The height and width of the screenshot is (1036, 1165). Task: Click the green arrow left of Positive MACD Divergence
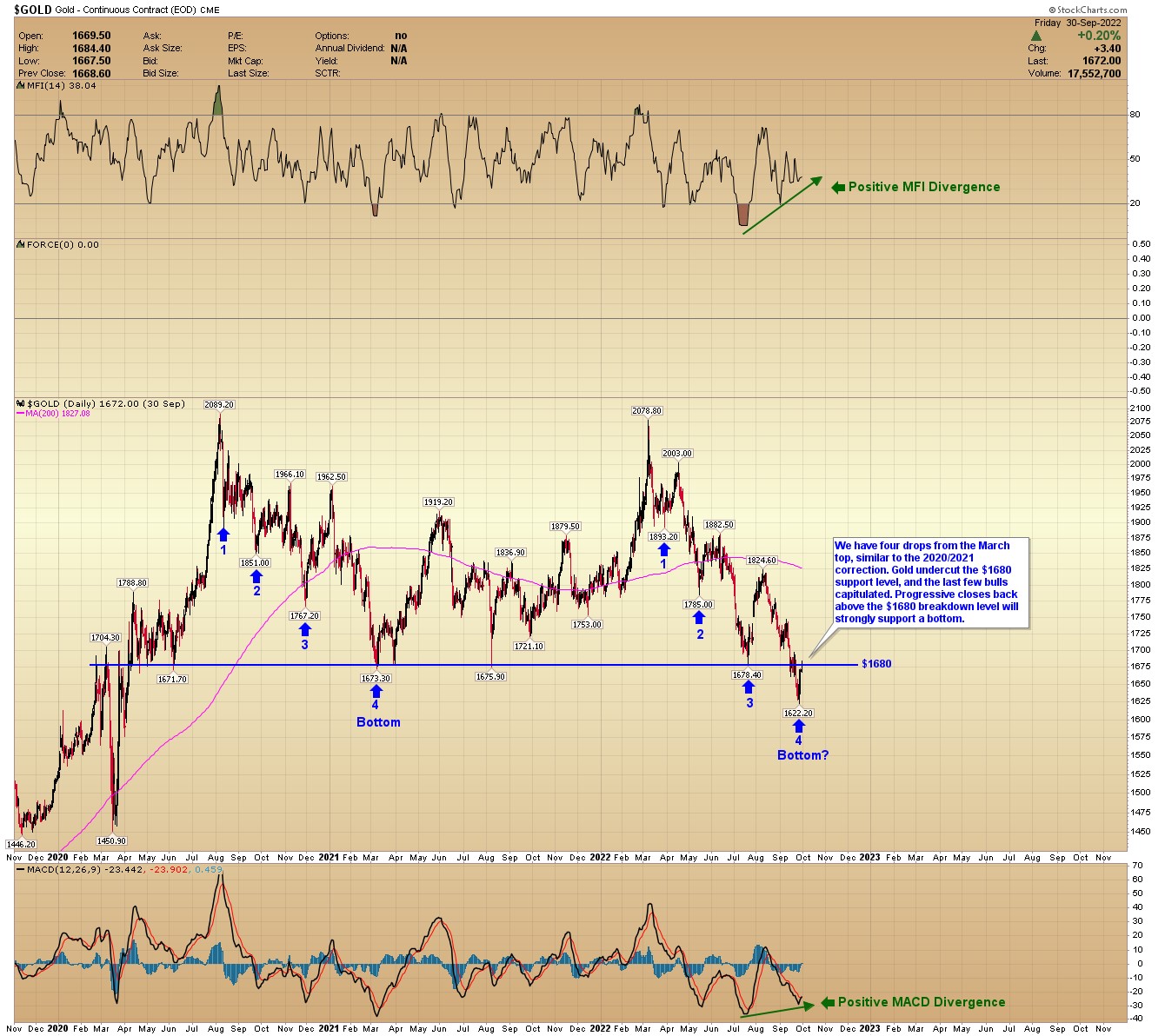tap(828, 1002)
